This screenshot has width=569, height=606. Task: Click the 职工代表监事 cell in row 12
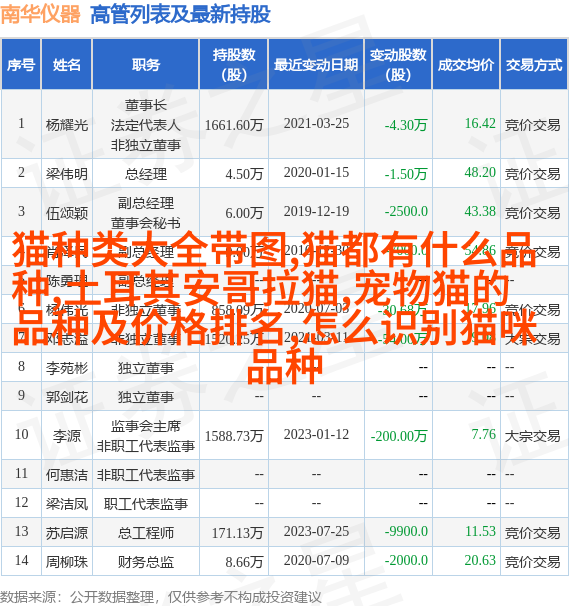point(146,504)
